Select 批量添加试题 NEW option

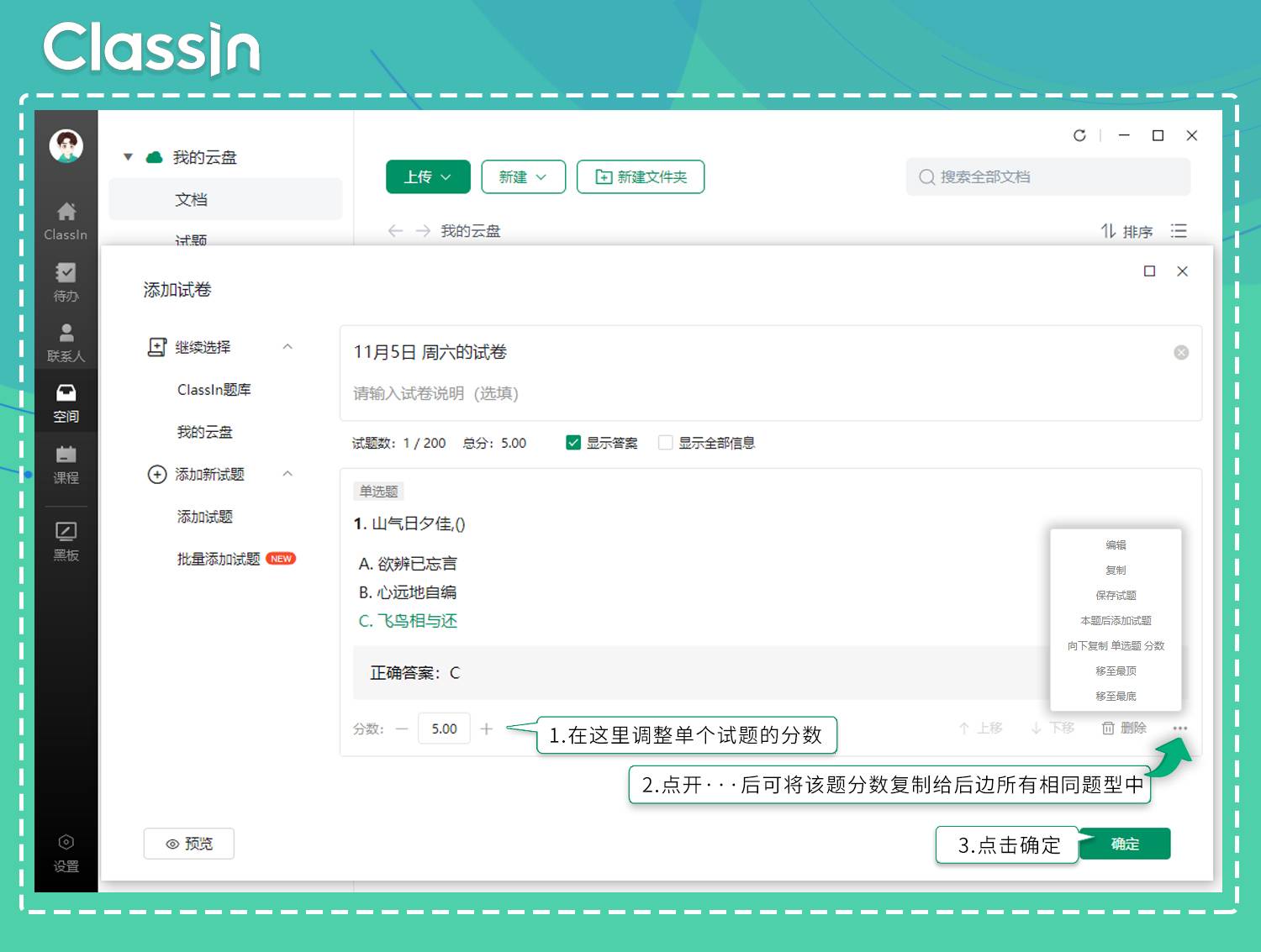pos(235,559)
